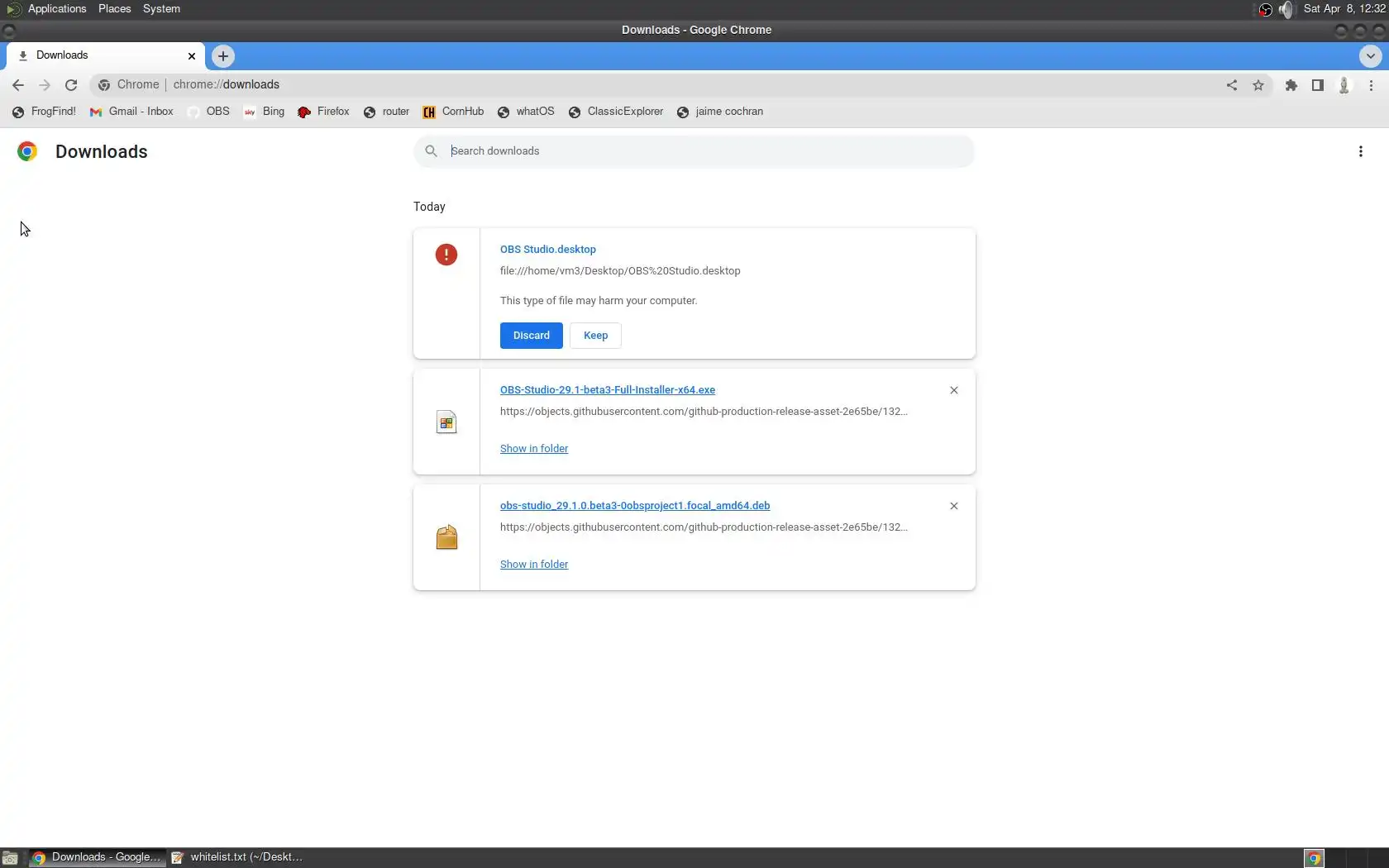Open the Bing bookmark
This screenshot has height=868, width=1389.
[265, 112]
